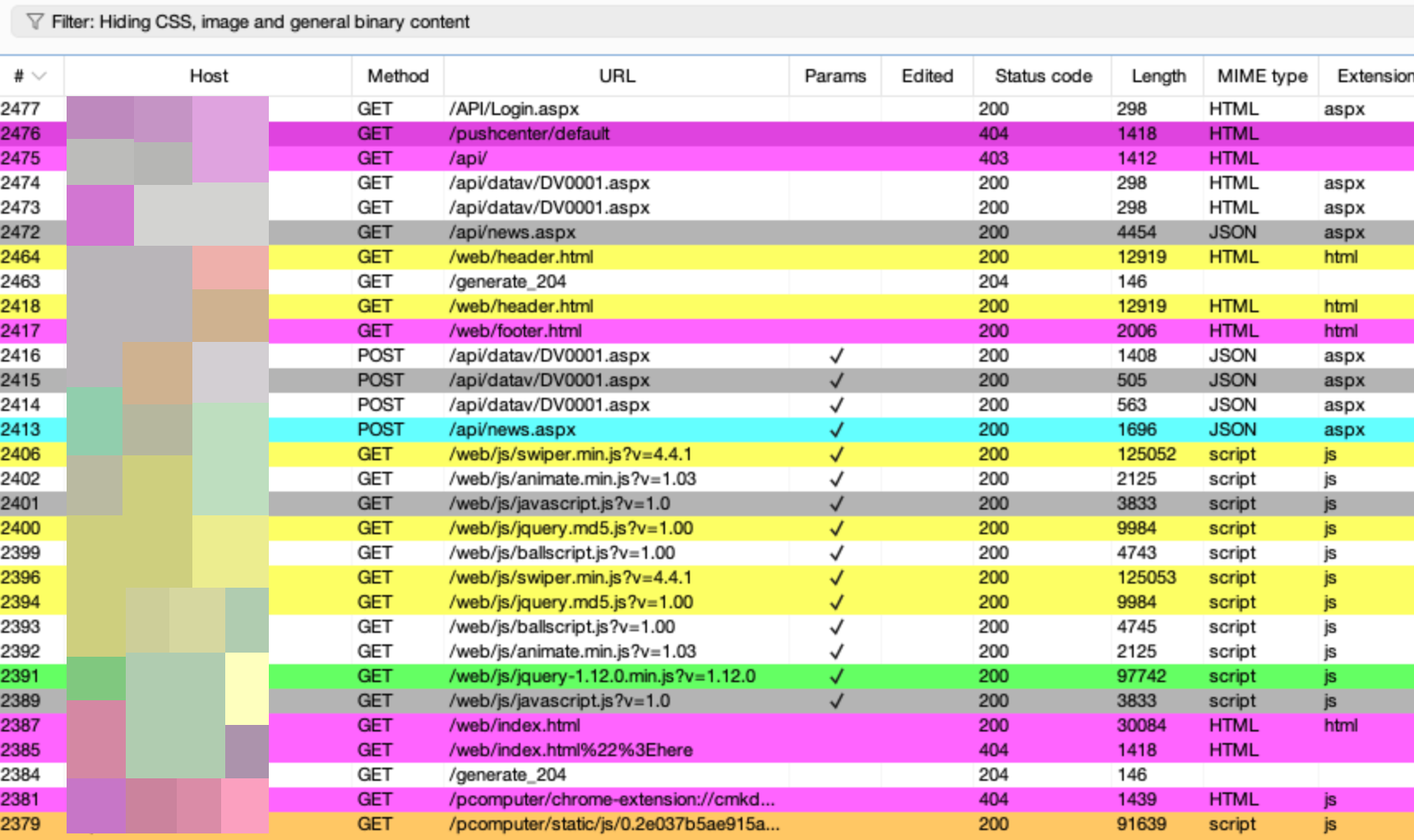This screenshot has width=1414, height=840.
Task: Click Params checkmark in row 2413
Action: point(836,430)
